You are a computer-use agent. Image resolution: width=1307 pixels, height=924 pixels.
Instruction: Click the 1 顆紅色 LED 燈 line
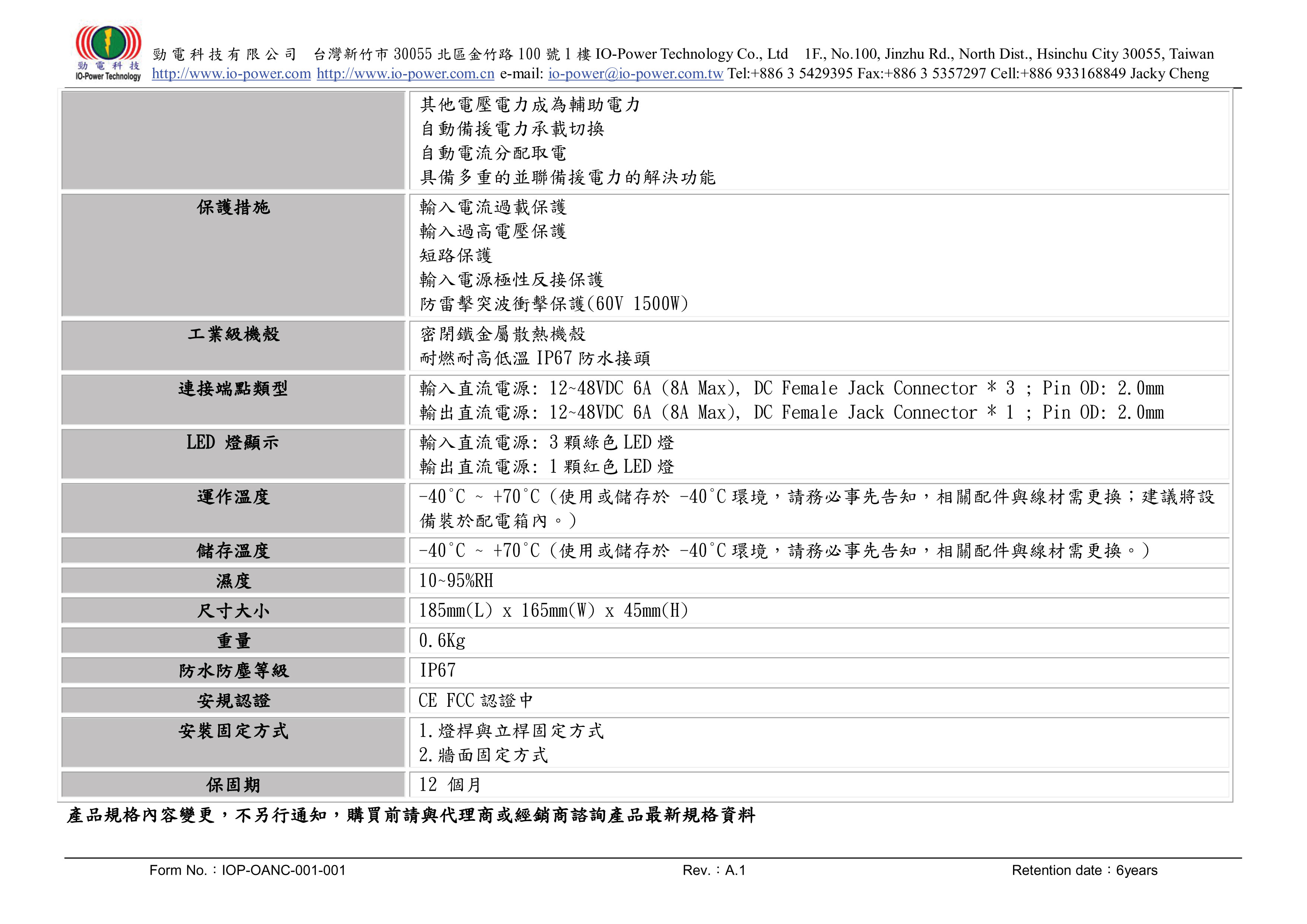(547, 466)
